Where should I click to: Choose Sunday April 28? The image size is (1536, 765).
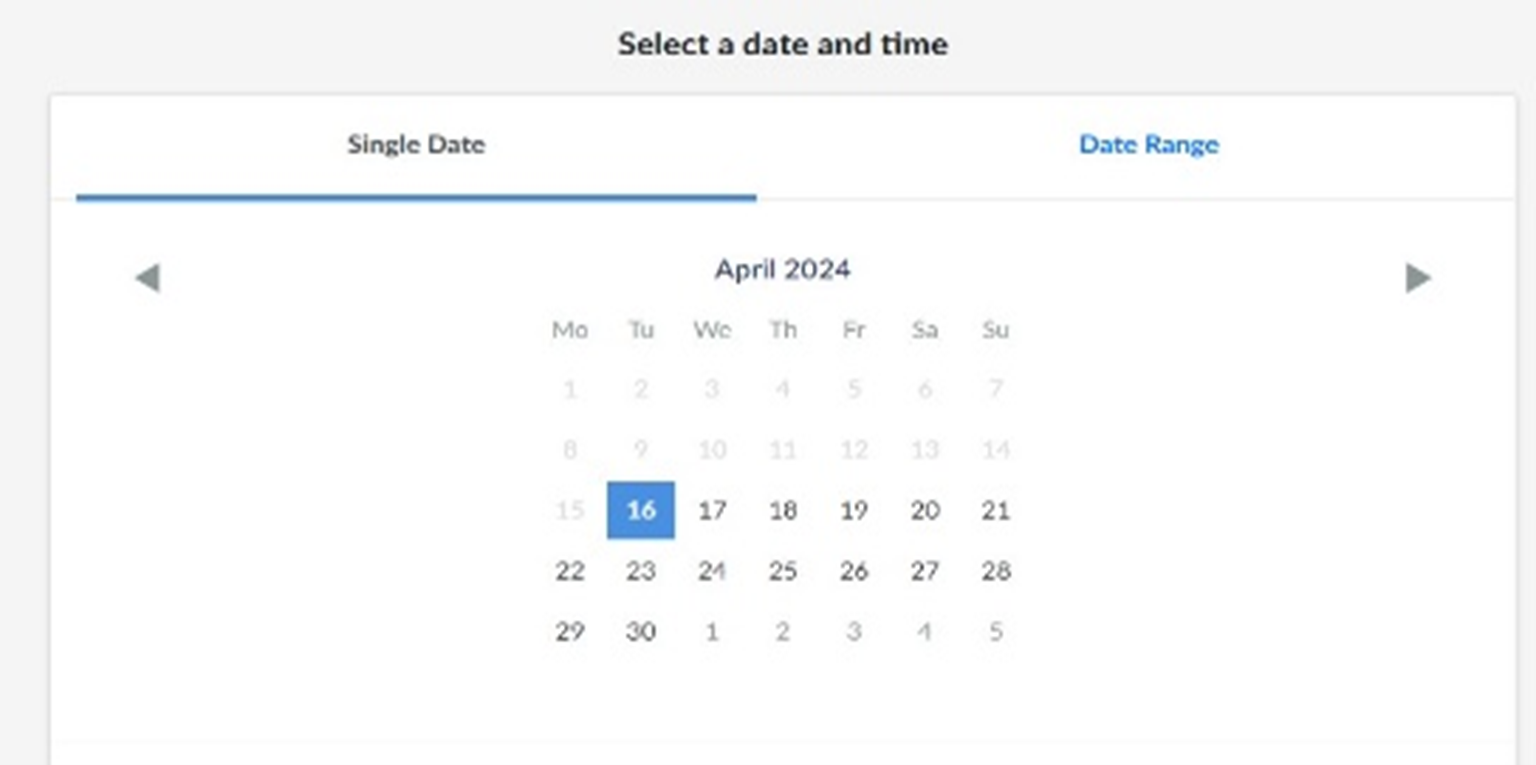pyautogui.click(x=995, y=571)
